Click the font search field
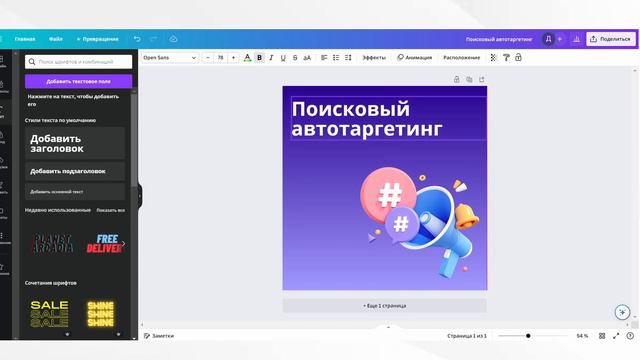The height and width of the screenshot is (360, 640). pos(78,62)
